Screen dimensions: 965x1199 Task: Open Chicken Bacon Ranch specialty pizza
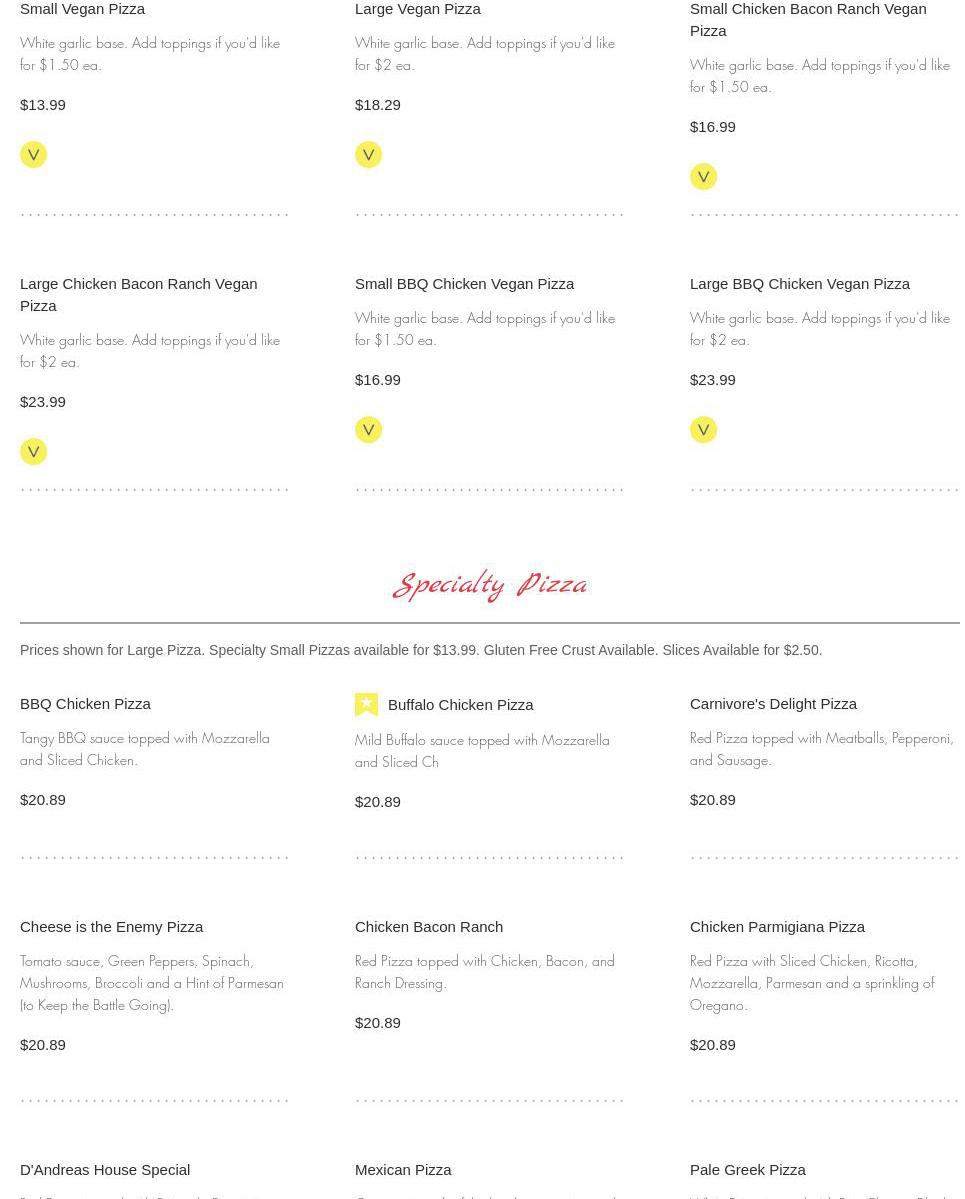[x=429, y=926]
